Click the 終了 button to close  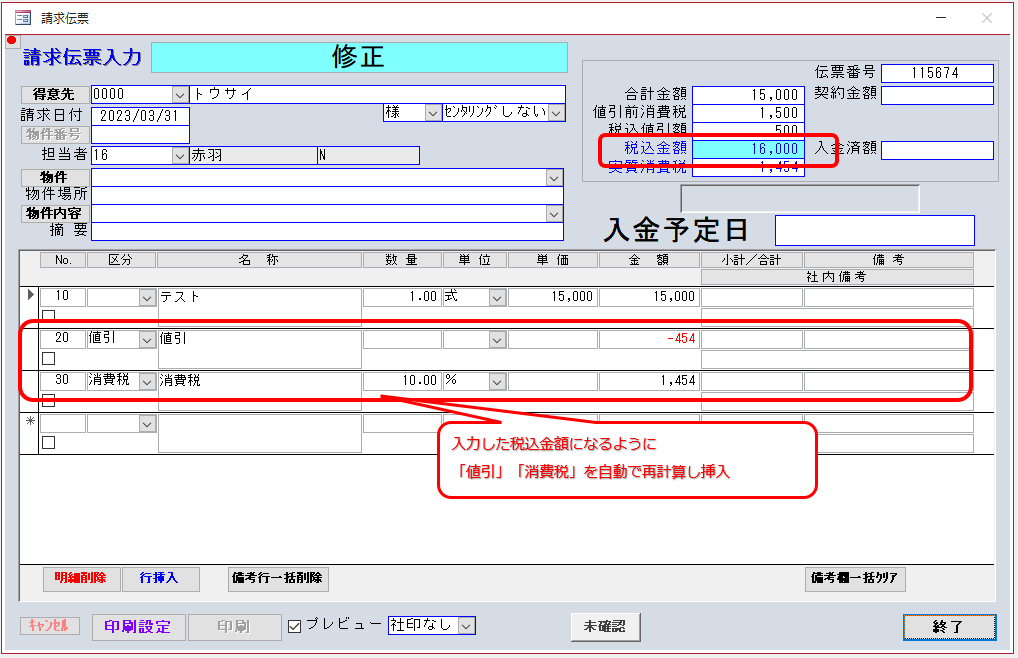pos(948,627)
